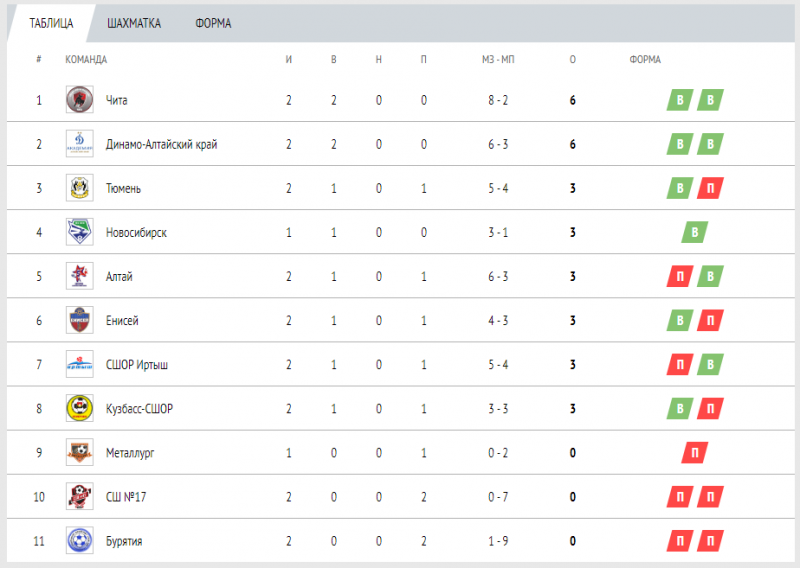Click the Бурятия team crest
Image resolution: width=800 pixels, height=568 pixels.
point(79,540)
